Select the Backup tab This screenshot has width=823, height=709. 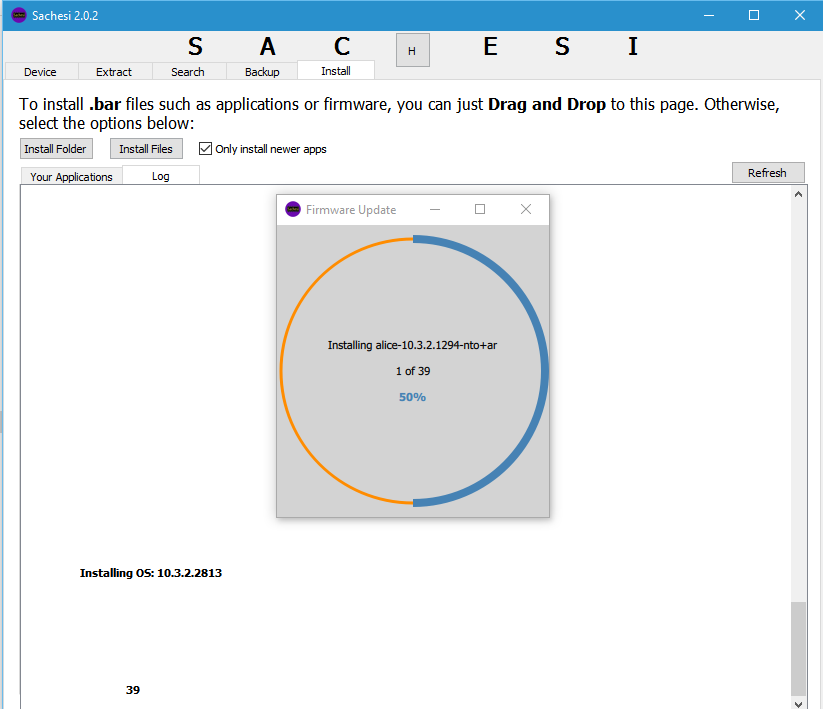(x=262, y=72)
